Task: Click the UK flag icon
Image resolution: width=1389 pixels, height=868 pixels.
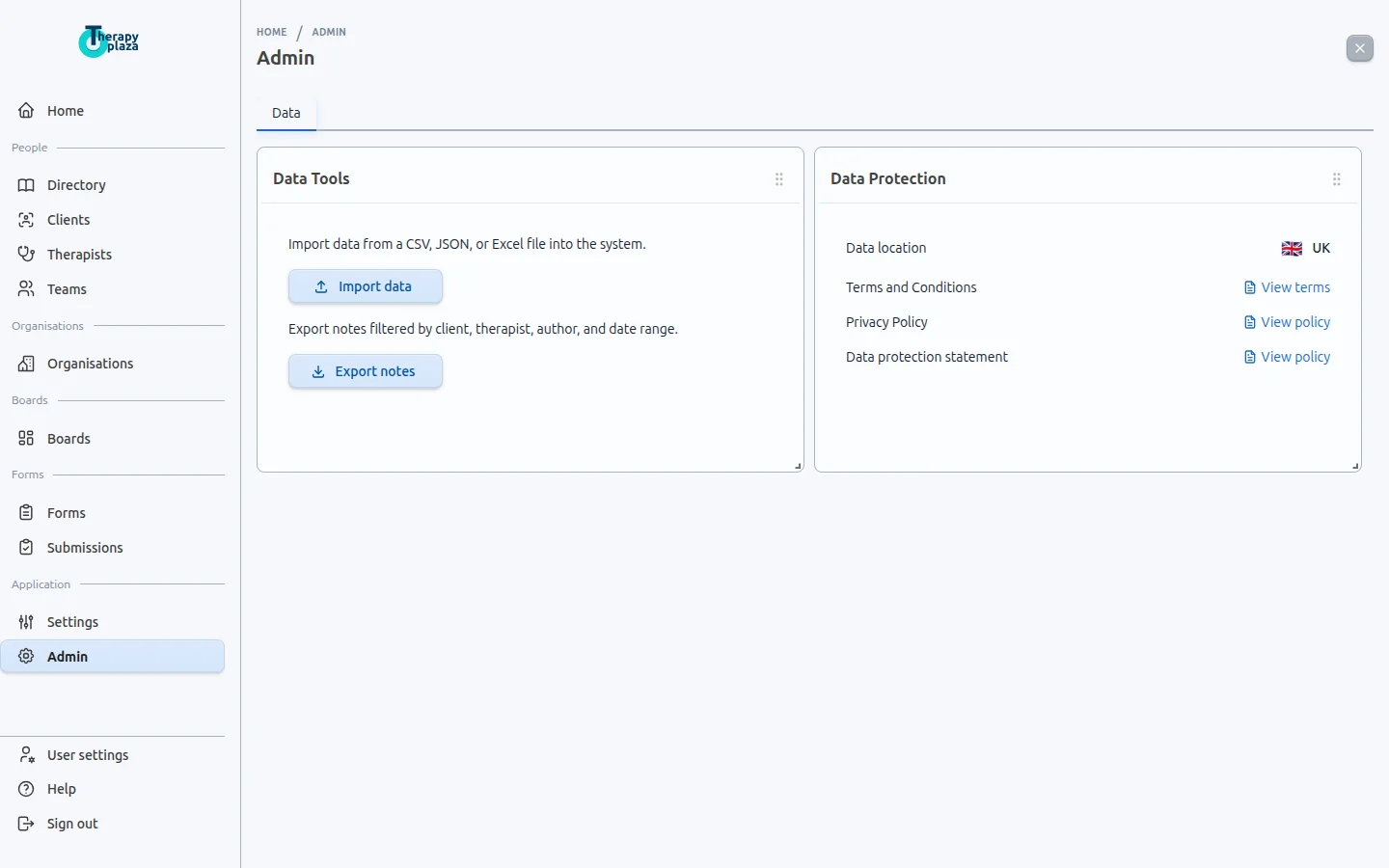Action: tap(1292, 249)
